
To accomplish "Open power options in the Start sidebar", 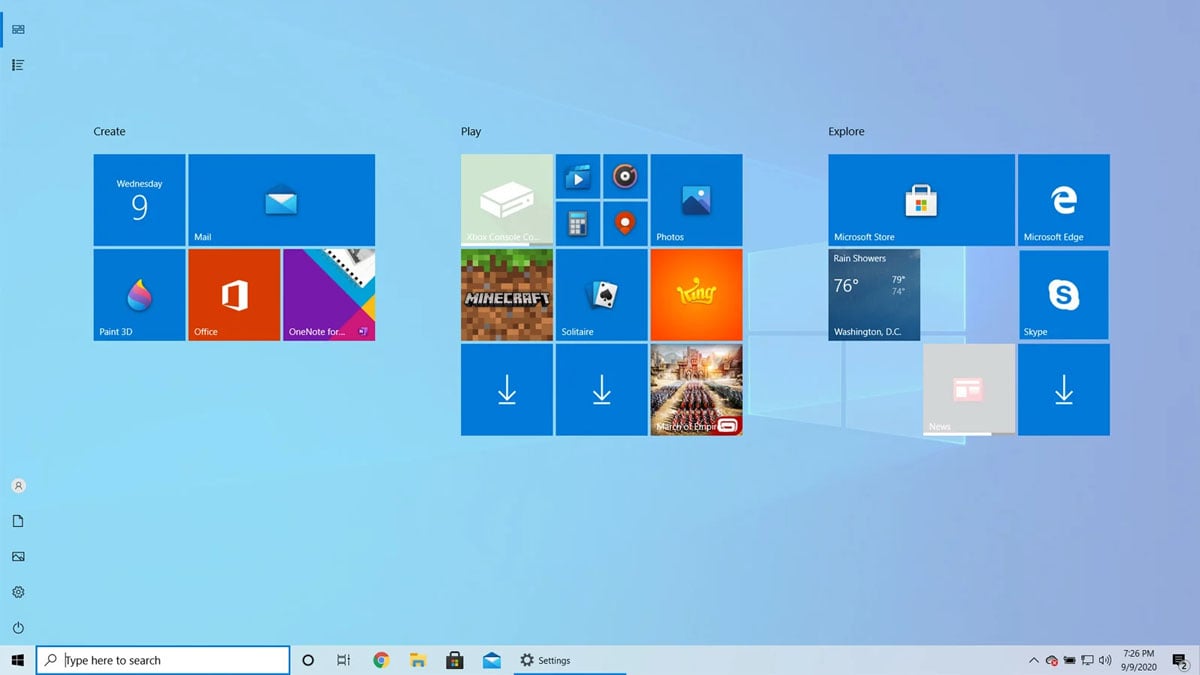I will click(17, 627).
